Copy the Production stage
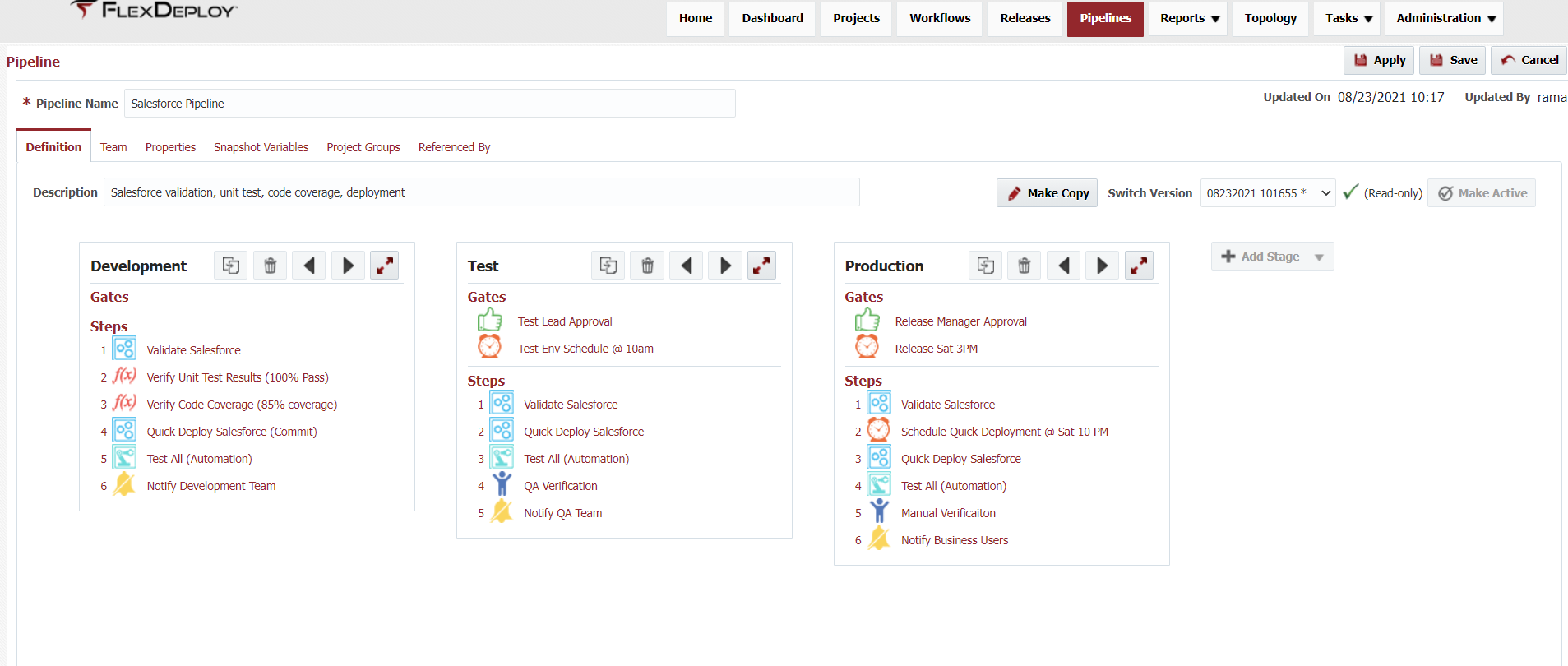The width and height of the screenshot is (1568, 666). 985,266
